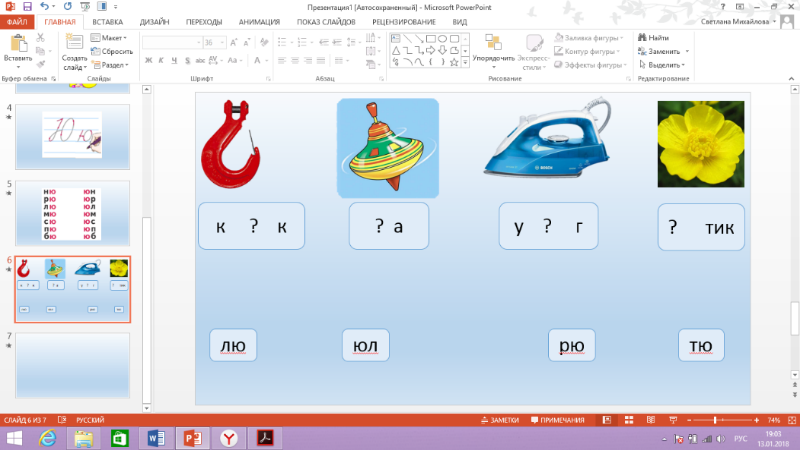Viewport: 800px width, 450px height.
Task: Open the Design (ДИЗАЙН) ribbon tab
Action: pos(154,20)
